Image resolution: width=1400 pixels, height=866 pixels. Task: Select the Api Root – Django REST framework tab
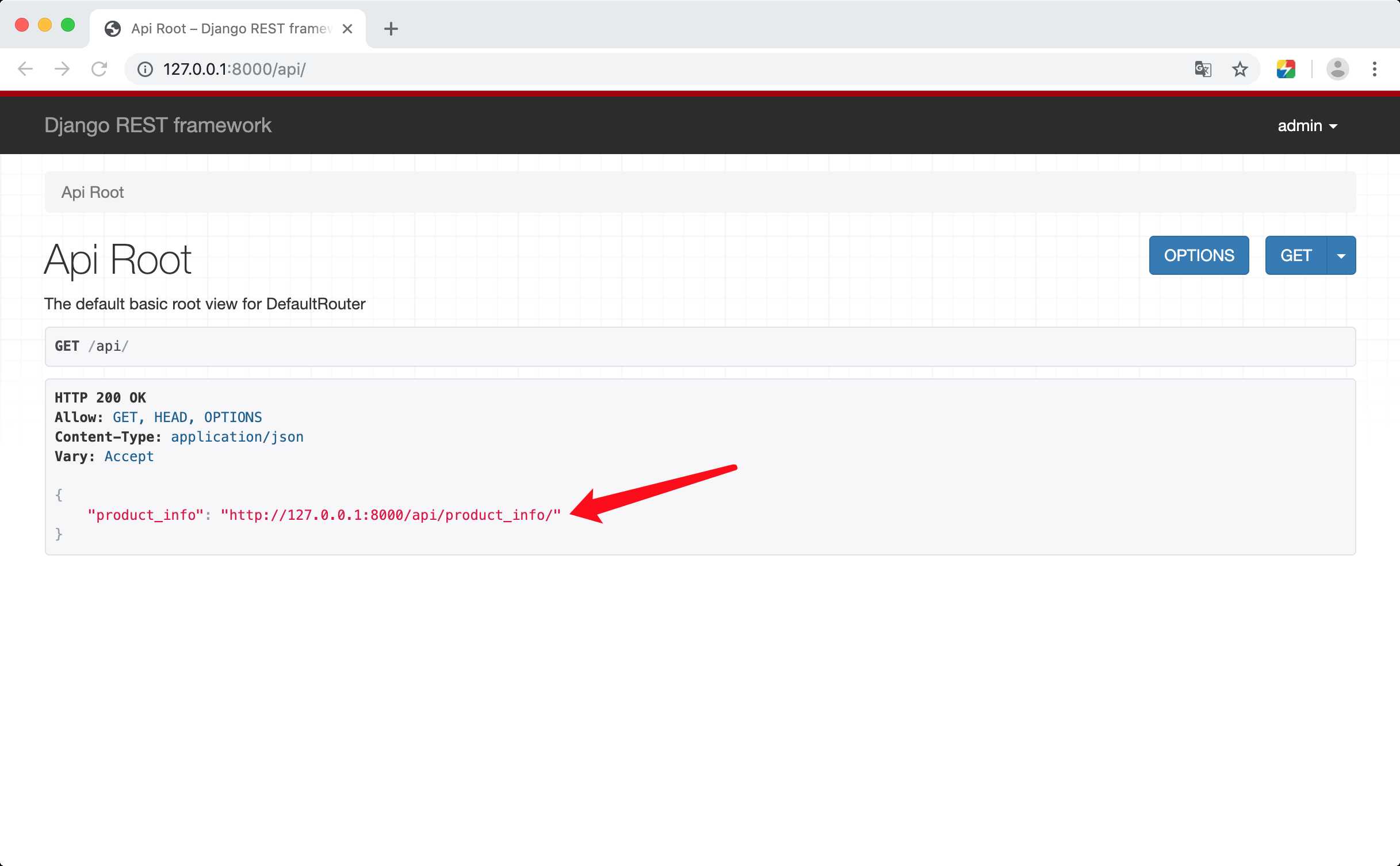tap(228, 29)
